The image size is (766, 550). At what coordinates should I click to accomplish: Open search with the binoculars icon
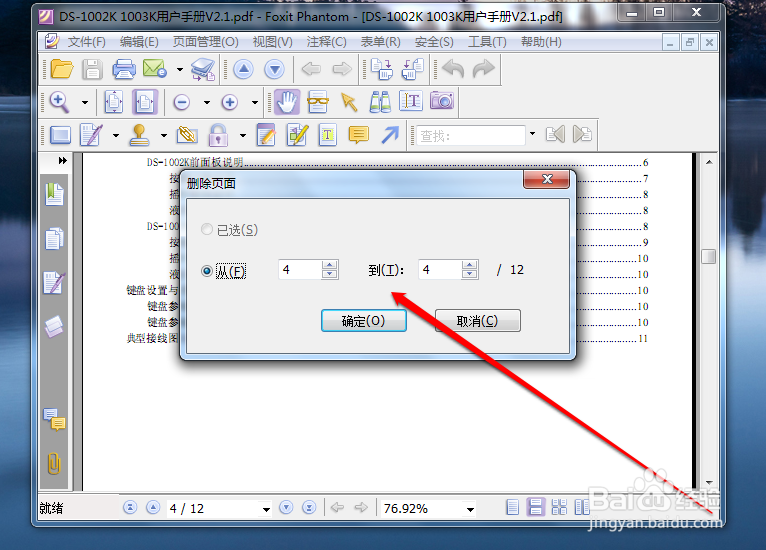click(x=380, y=102)
